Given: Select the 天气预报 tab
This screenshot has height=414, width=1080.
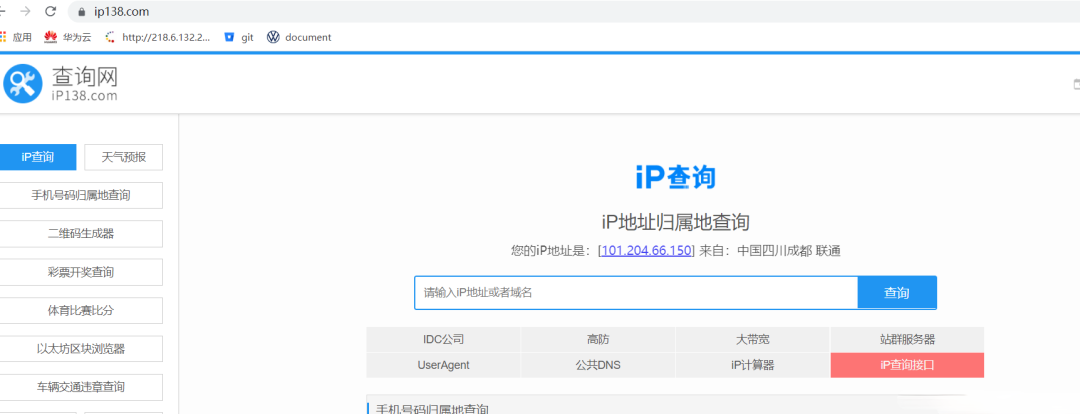Looking at the screenshot, I should click(x=124, y=157).
